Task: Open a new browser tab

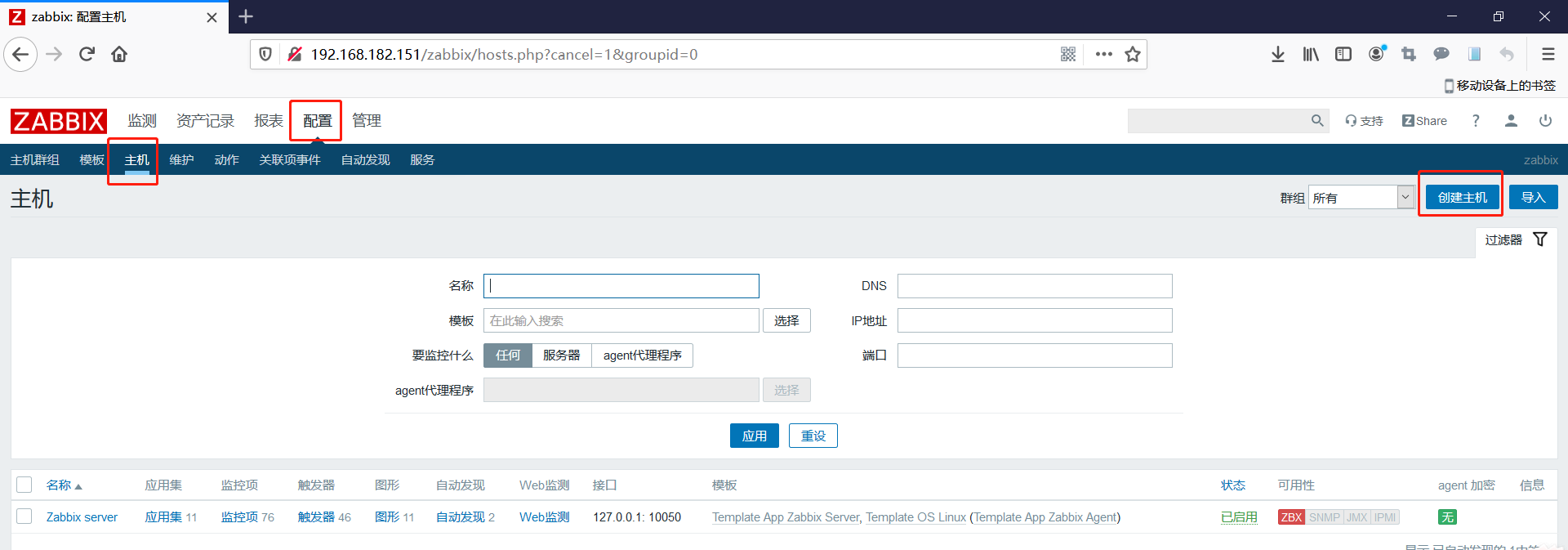Action: [246, 16]
